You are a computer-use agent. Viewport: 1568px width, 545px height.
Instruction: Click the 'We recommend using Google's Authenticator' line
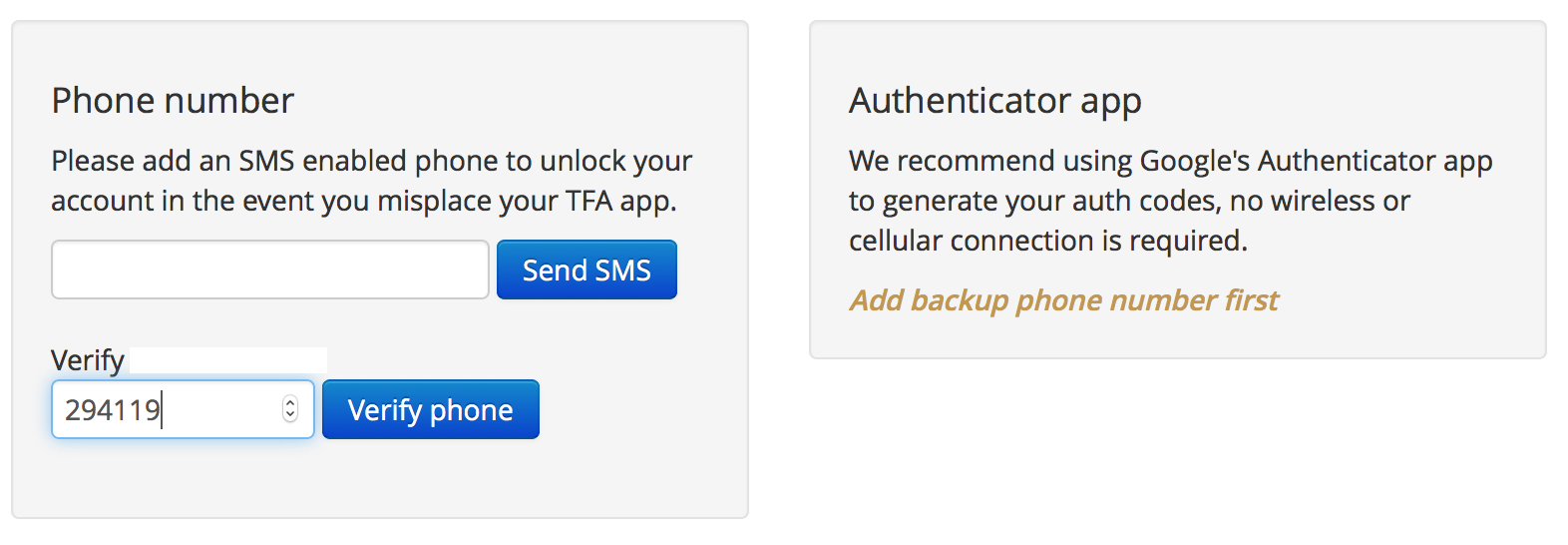[1170, 161]
